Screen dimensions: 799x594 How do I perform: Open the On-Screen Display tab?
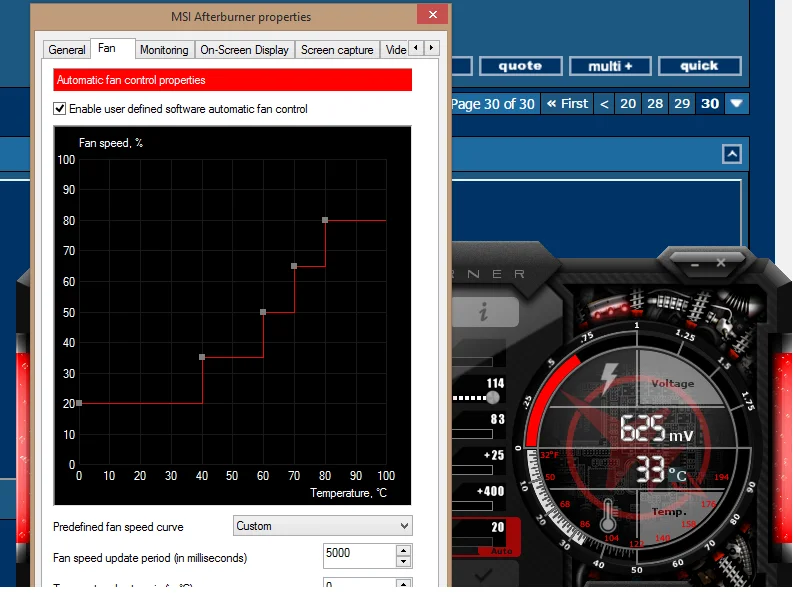pyautogui.click(x=244, y=50)
